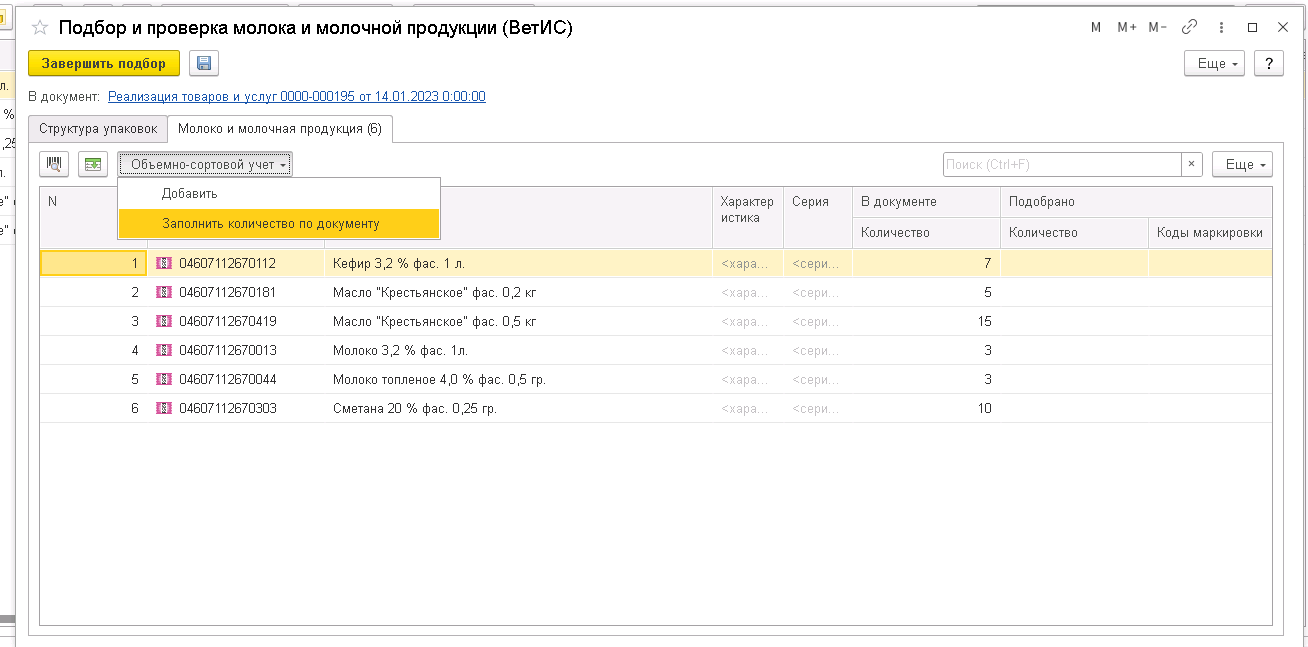Viewport: 1308px width, 647px height.
Task: Click the M− memory subtract icon
Action: [1158, 27]
